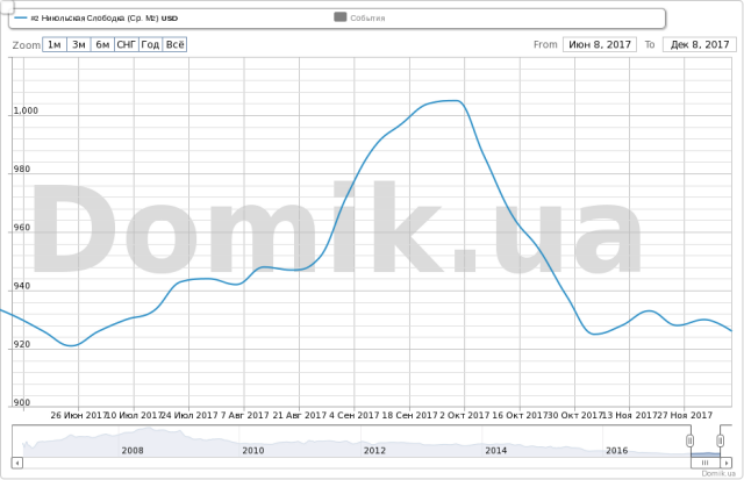Select the СНГ zoom button
This screenshot has width=744, height=480.
point(127,45)
